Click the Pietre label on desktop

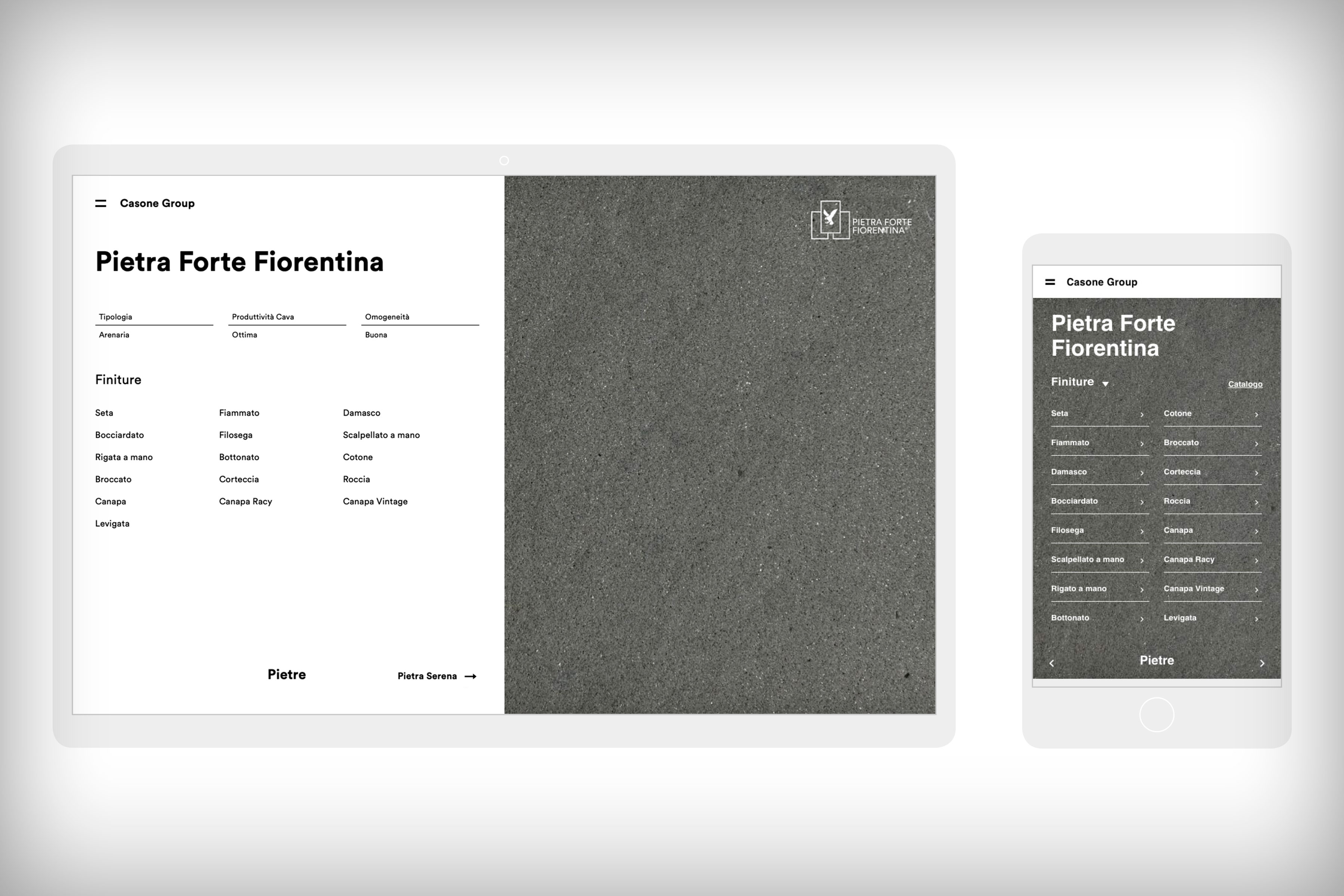point(286,674)
